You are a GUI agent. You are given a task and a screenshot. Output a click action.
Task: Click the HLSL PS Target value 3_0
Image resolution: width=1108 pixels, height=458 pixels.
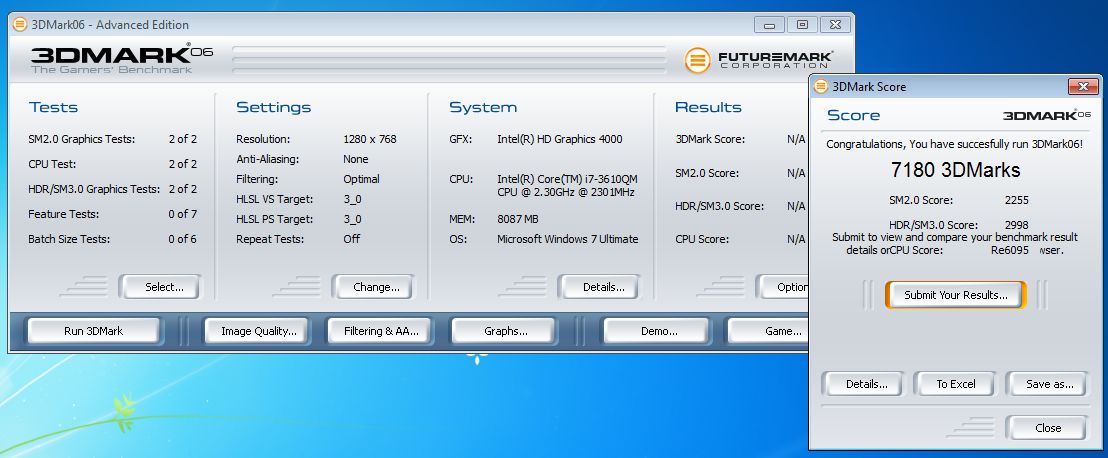[352, 219]
